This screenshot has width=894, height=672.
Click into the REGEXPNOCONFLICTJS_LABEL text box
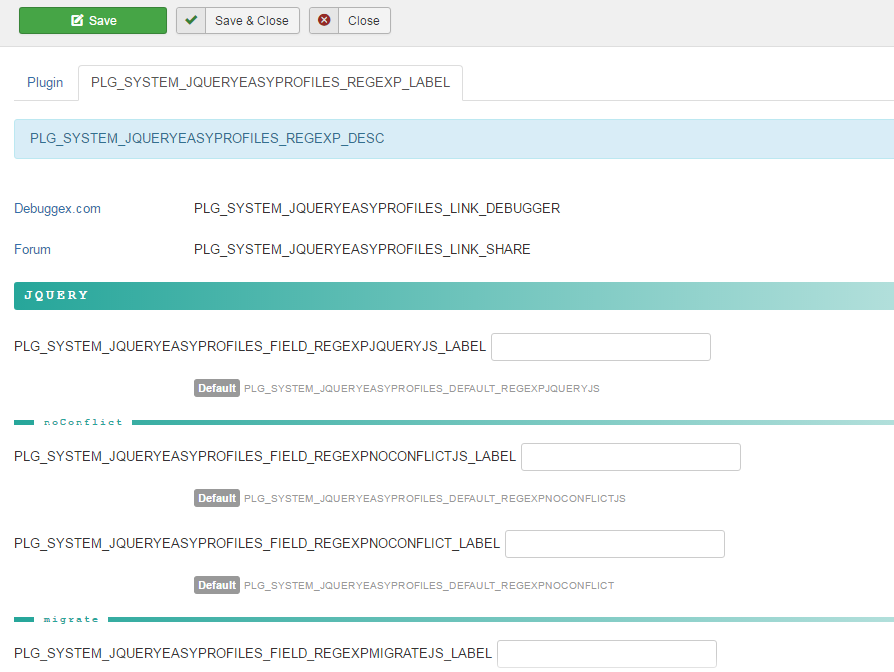[630, 457]
